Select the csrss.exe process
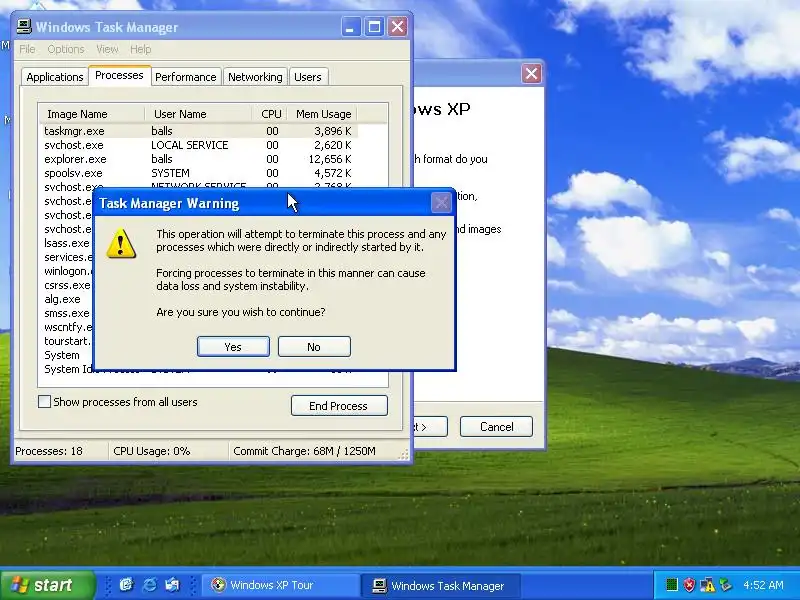Screen dimensions: 800x600 click(67, 285)
